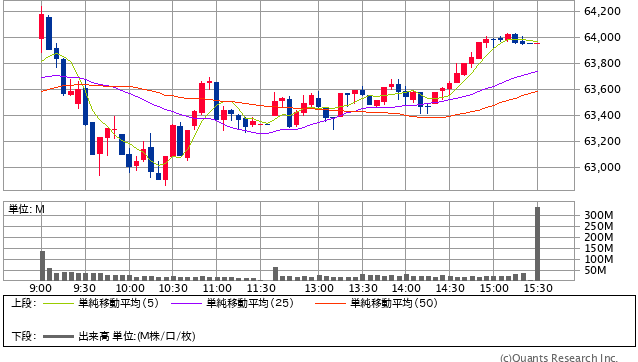Click the opening volume bar at 9:00

click(x=42, y=266)
